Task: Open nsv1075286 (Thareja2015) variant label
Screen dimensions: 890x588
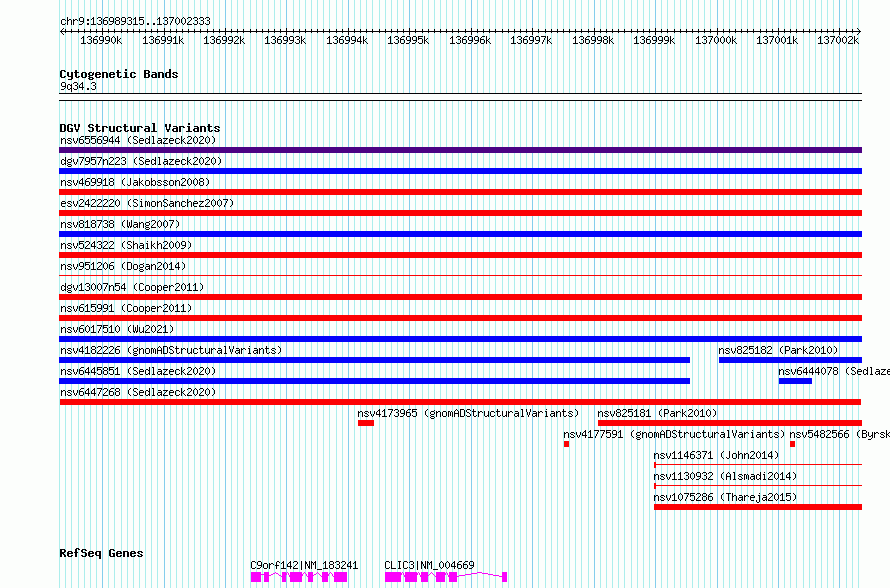Action: click(x=725, y=497)
